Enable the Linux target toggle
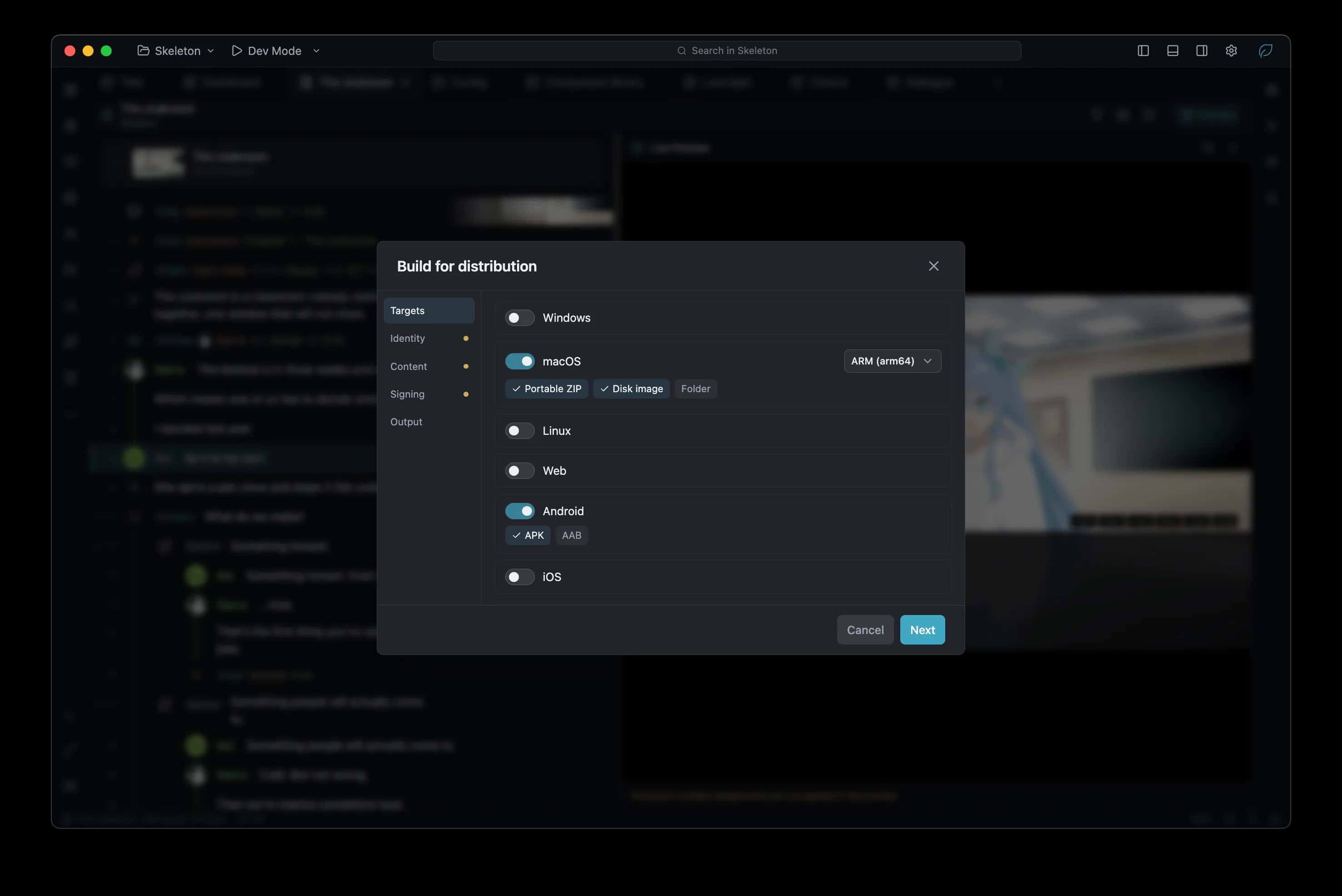Screen dimensions: 1342x896 point(519,431)
